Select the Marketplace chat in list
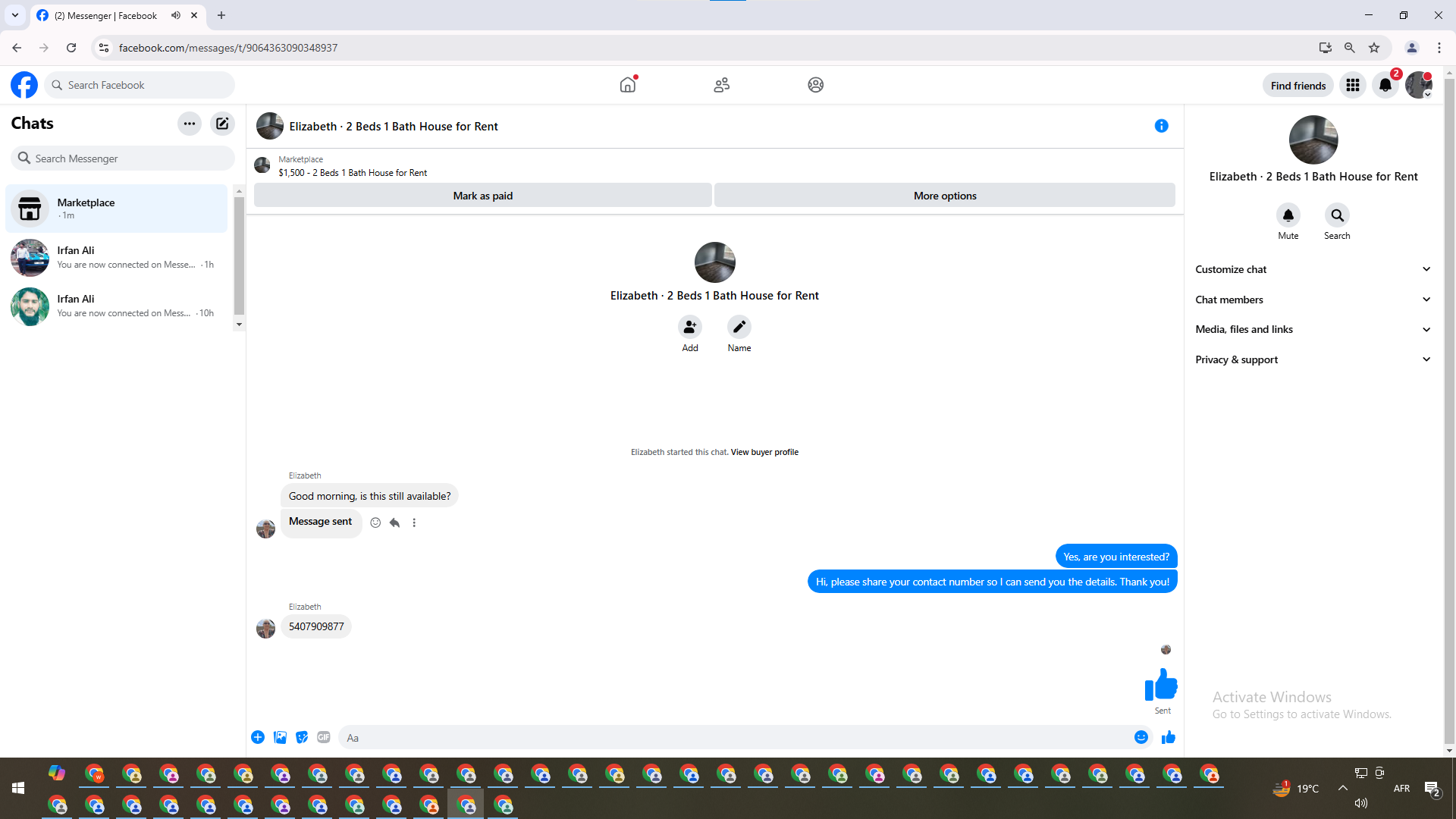This screenshot has height=819, width=1456. click(x=117, y=209)
